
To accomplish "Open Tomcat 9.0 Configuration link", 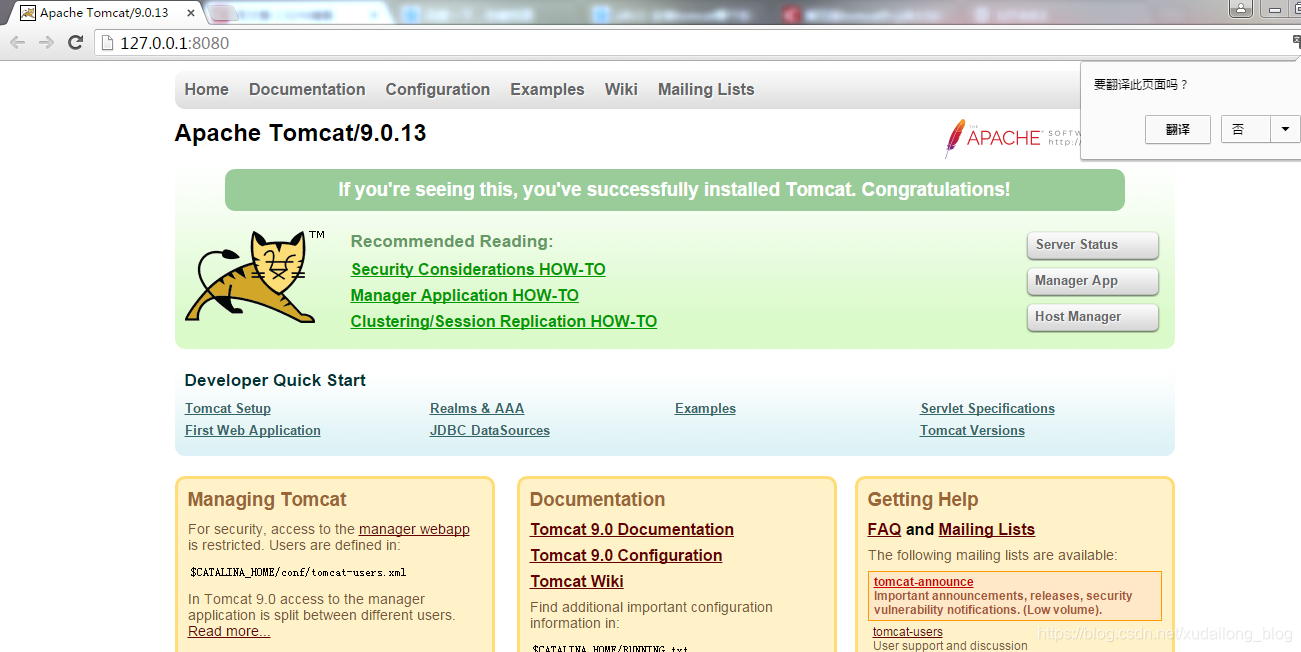I will pos(626,555).
